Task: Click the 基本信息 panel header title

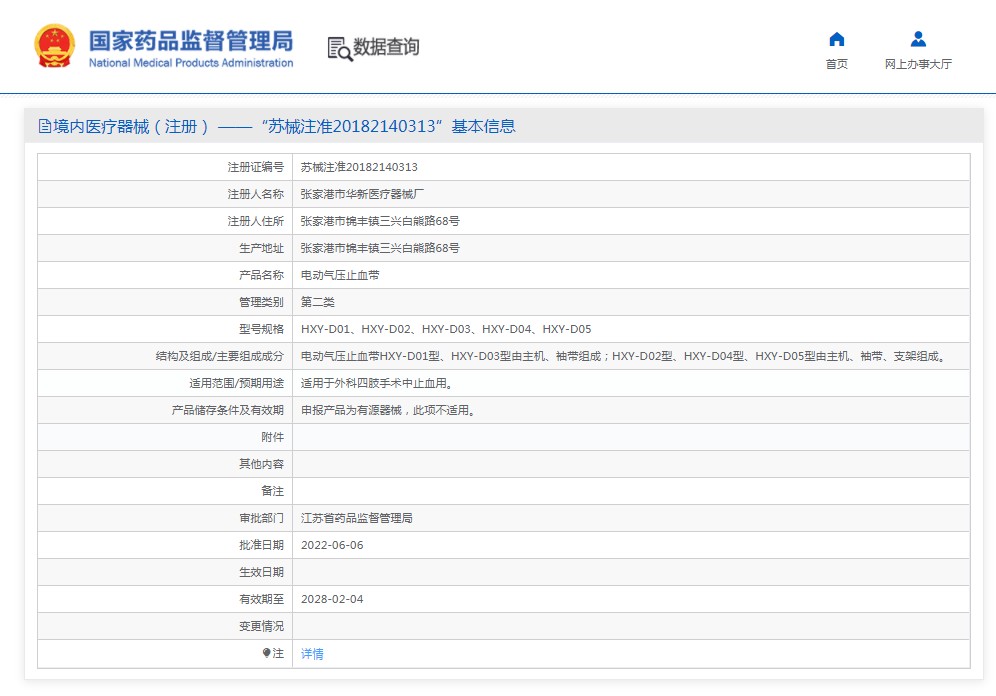Action: (x=276, y=127)
